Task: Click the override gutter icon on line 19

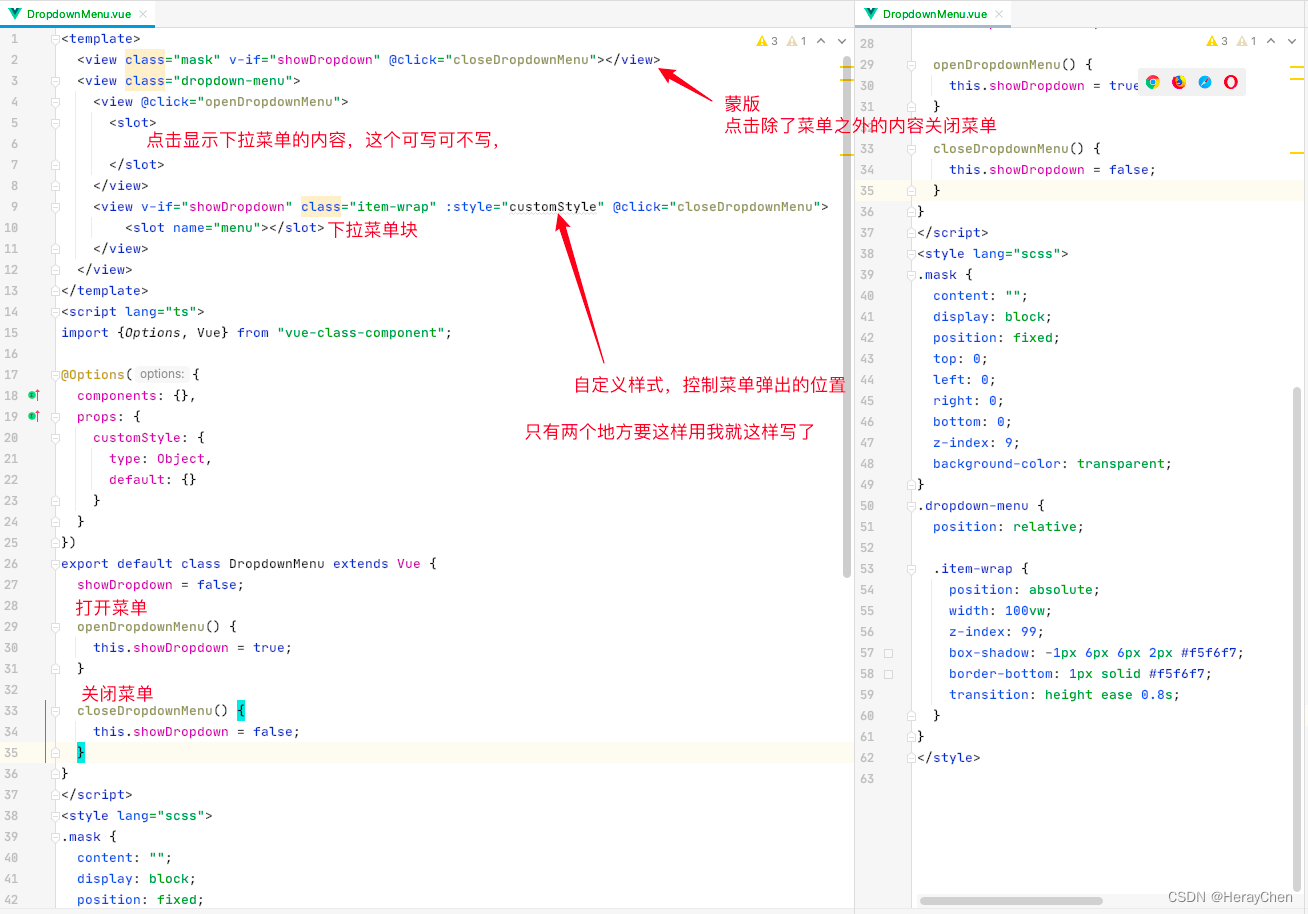Action: point(33,417)
